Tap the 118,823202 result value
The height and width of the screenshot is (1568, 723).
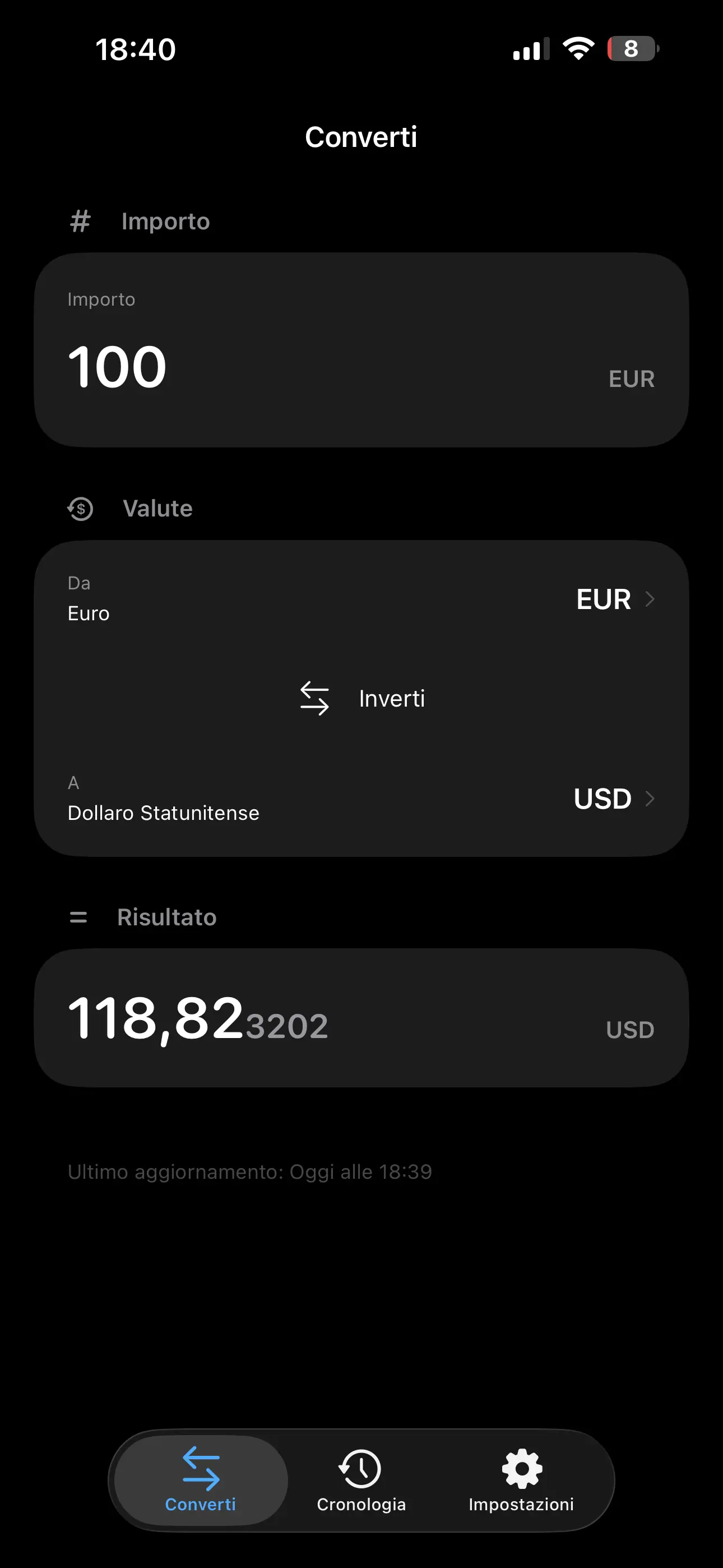click(x=198, y=1019)
